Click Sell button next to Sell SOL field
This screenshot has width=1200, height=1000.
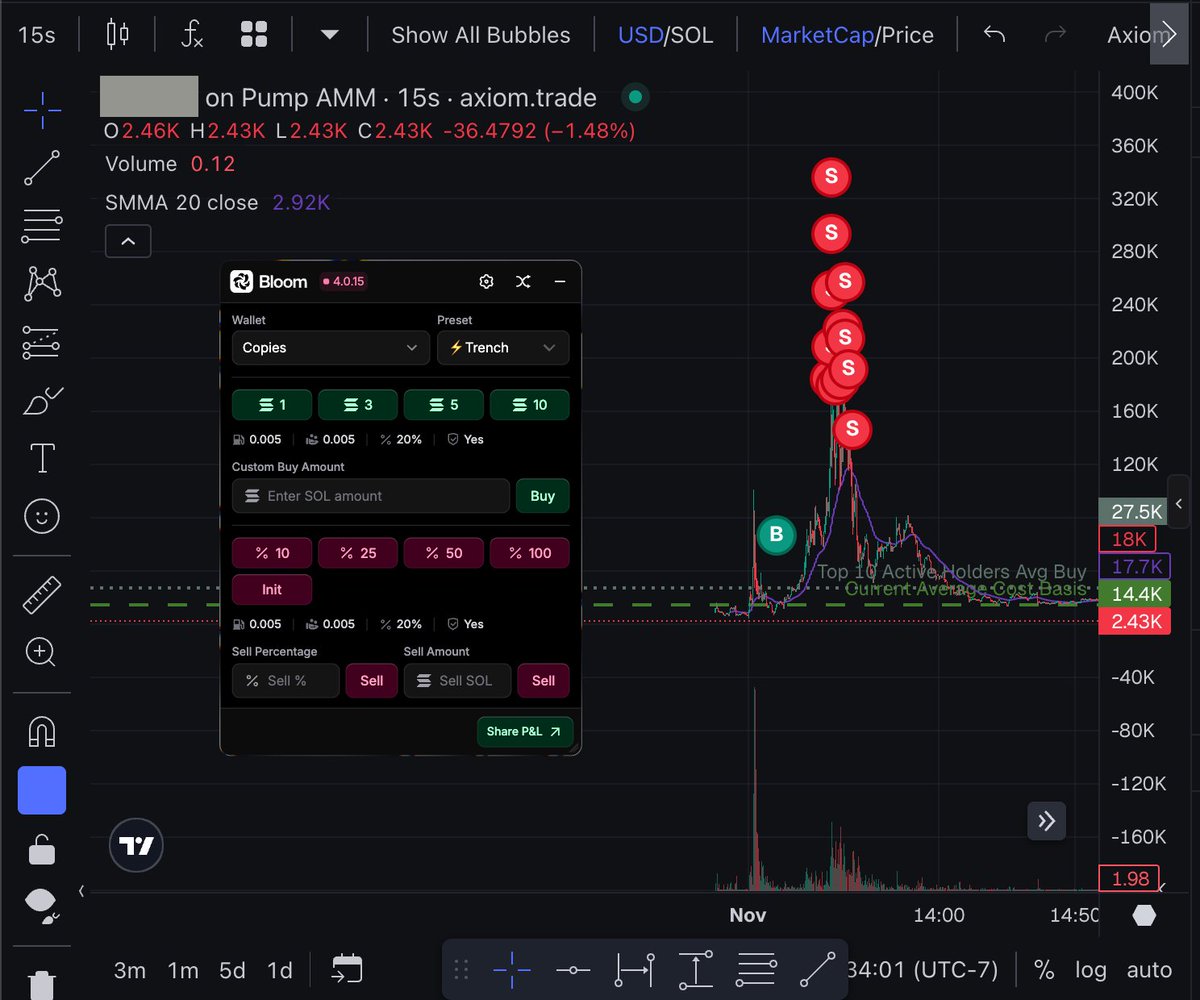coord(543,681)
